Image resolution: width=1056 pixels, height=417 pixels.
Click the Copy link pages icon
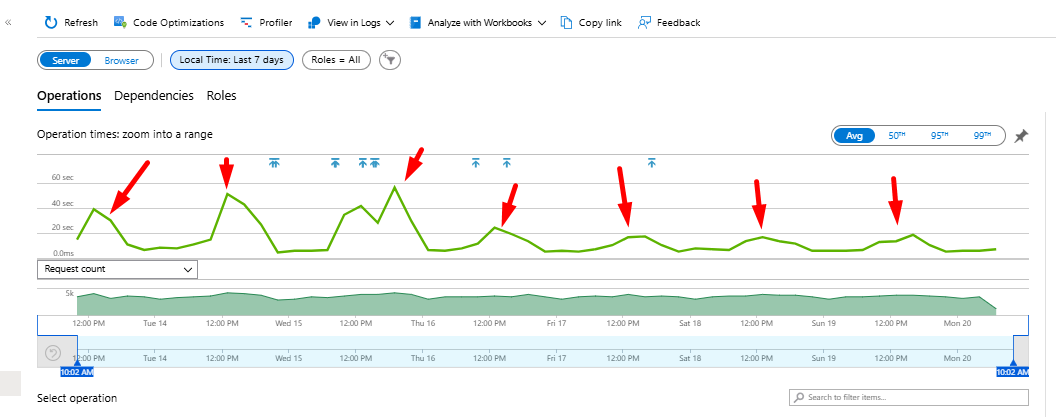(566, 22)
